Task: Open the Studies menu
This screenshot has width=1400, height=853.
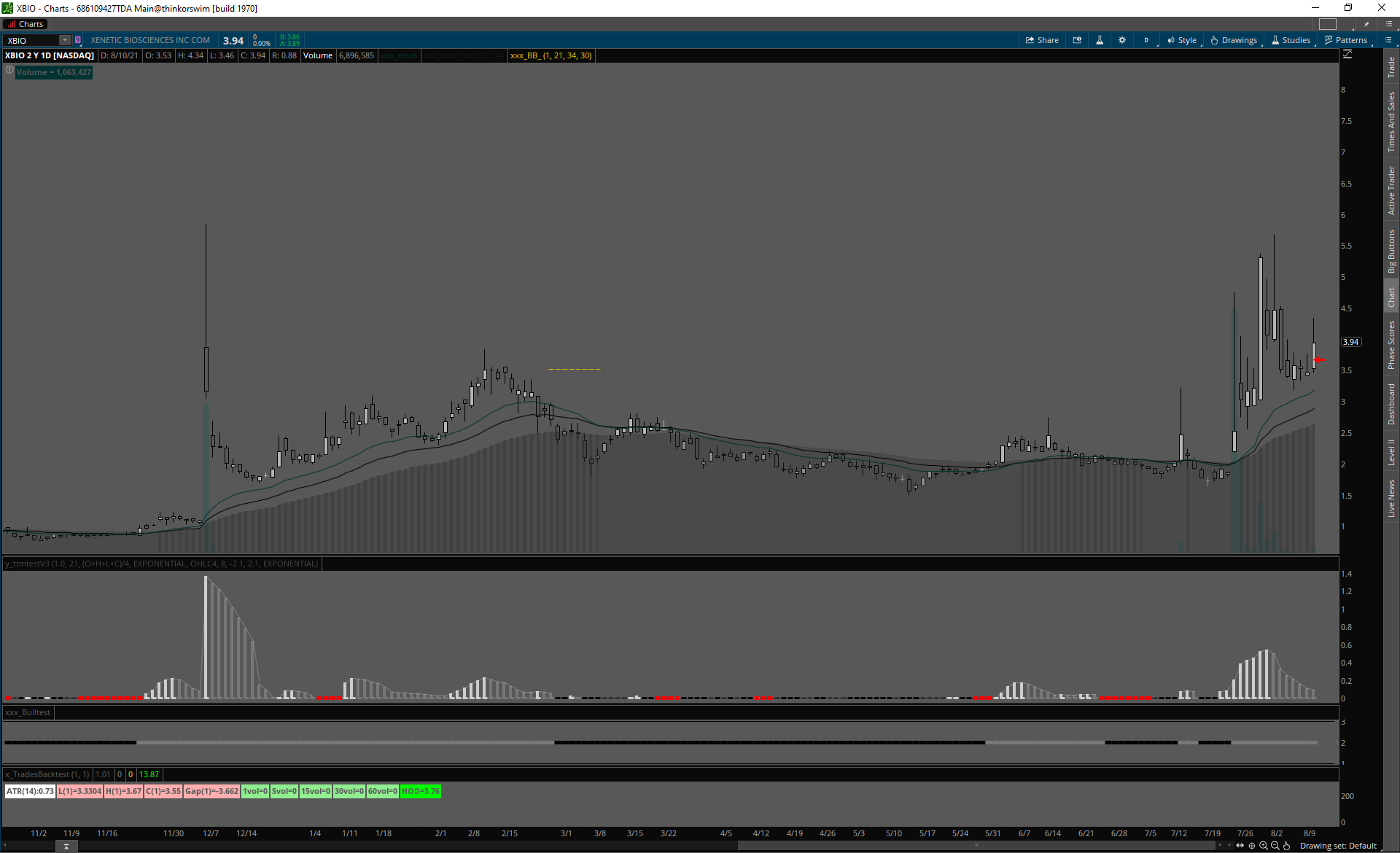Action: (x=1291, y=40)
